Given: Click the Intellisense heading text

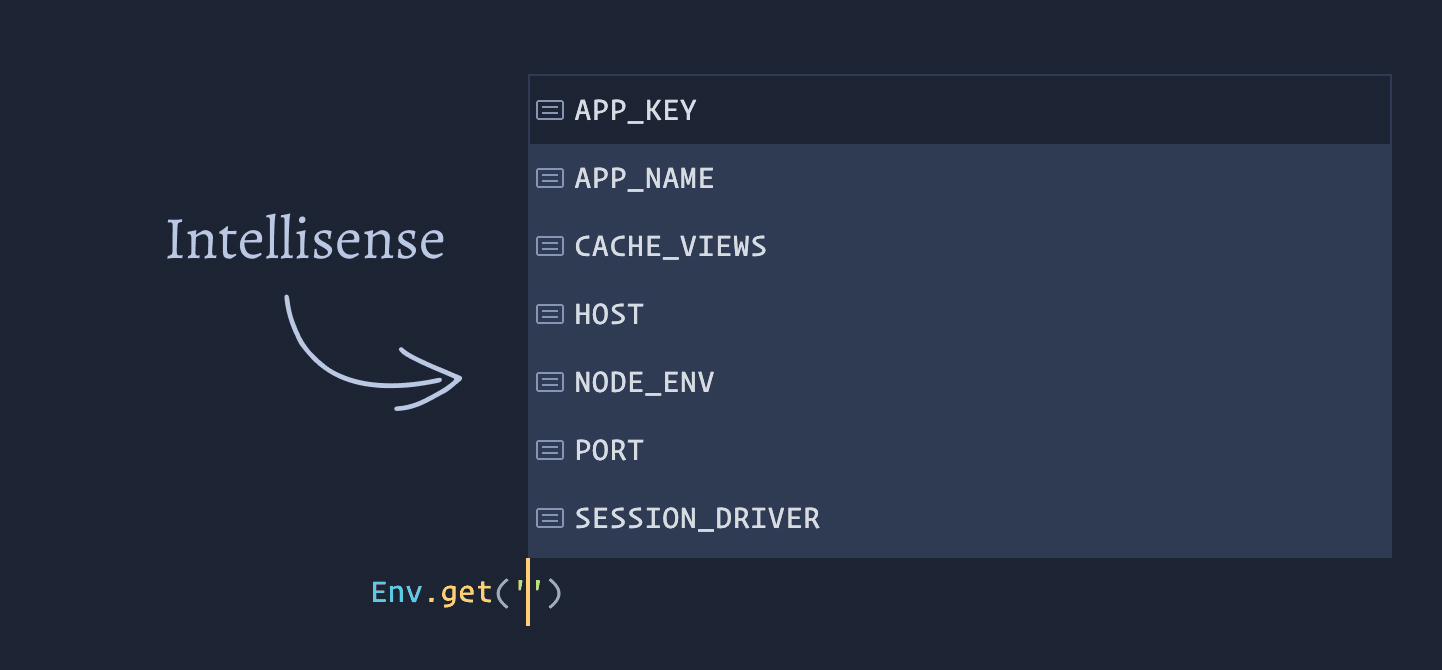Looking at the screenshot, I should 304,241.
